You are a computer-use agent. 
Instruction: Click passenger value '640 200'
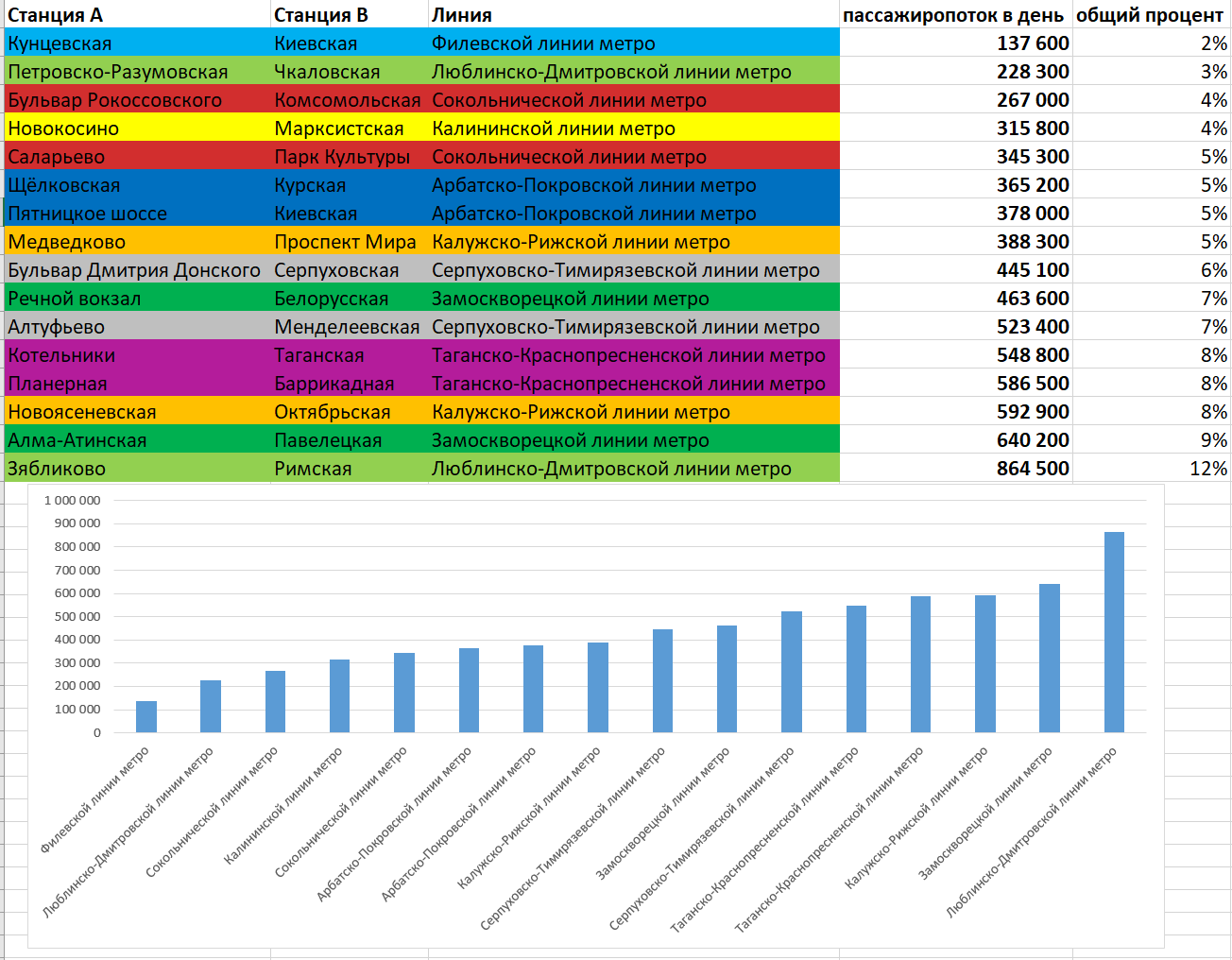pyautogui.click(x=955, y=439)
